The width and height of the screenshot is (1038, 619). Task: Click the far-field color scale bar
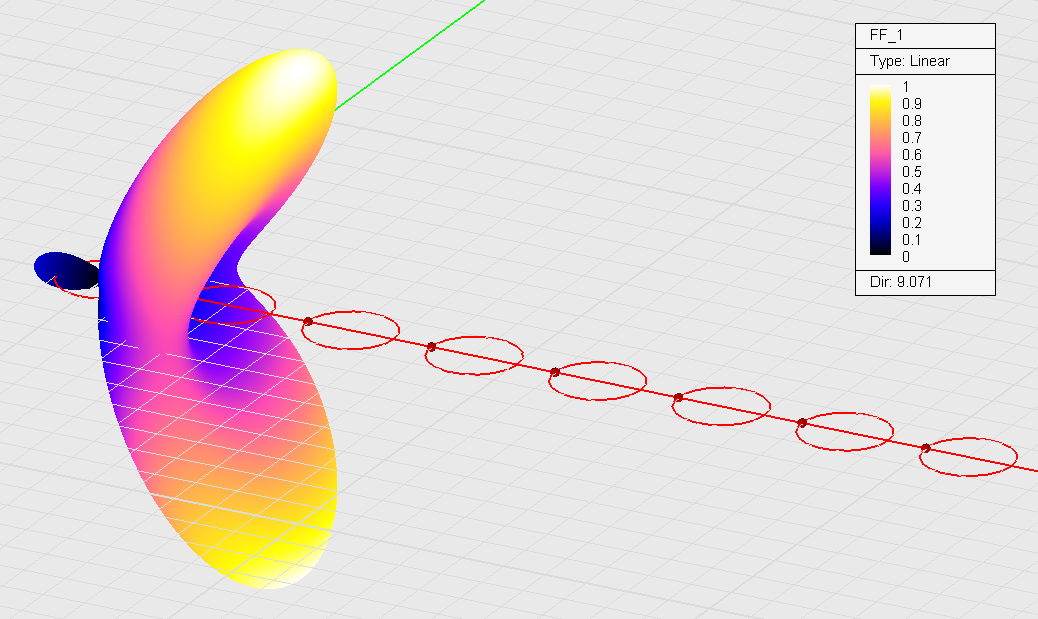[x=880, y=170]
